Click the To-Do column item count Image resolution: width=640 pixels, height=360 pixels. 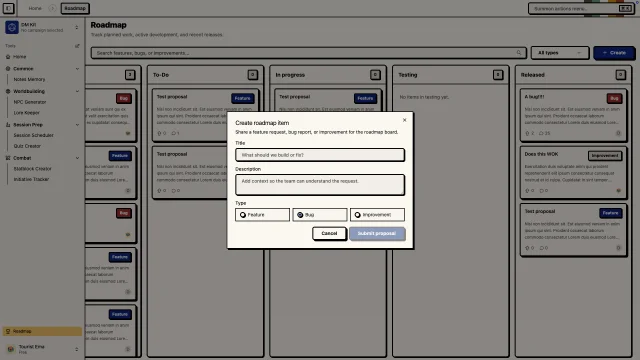tap(252, 75)
